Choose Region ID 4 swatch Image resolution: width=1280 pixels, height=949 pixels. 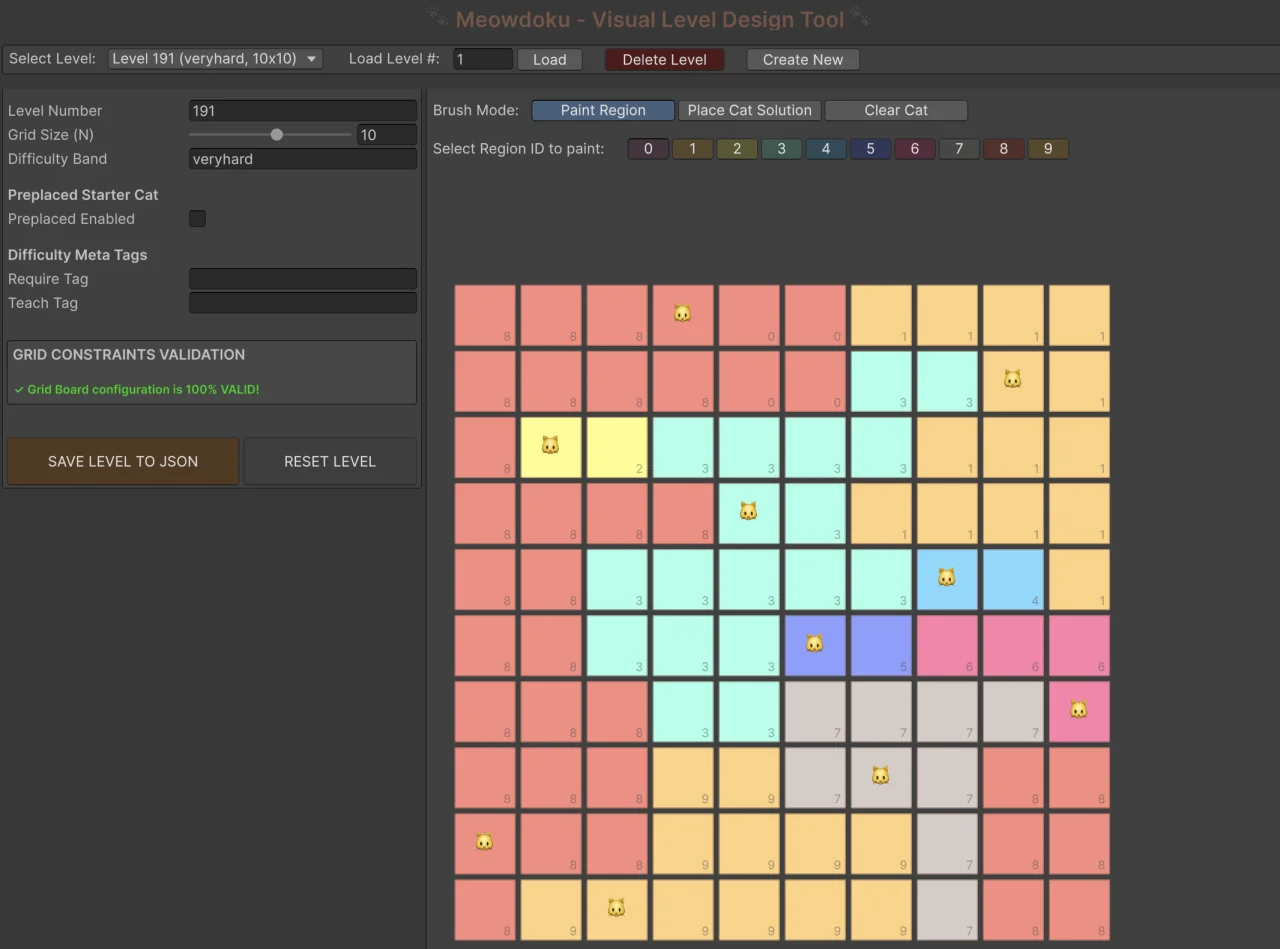point(826,149)
